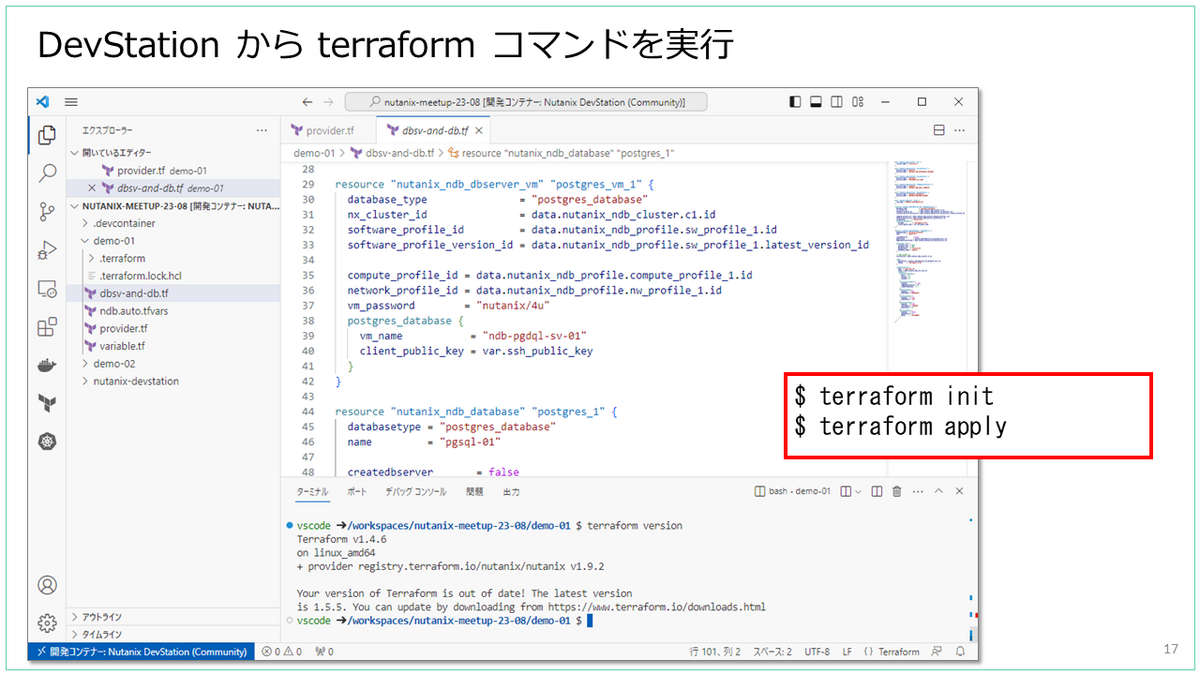The width and height of the screenshot is (1200, 675).
Task: Change end of line via LF indicator
Action: pyautogui.click(x=847, y=651)
